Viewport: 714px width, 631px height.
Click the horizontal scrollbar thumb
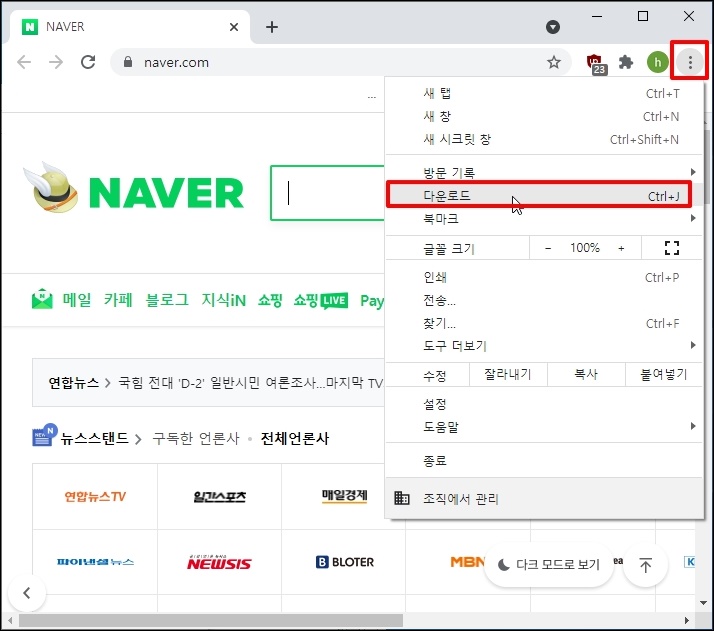[x=211, y=620]
